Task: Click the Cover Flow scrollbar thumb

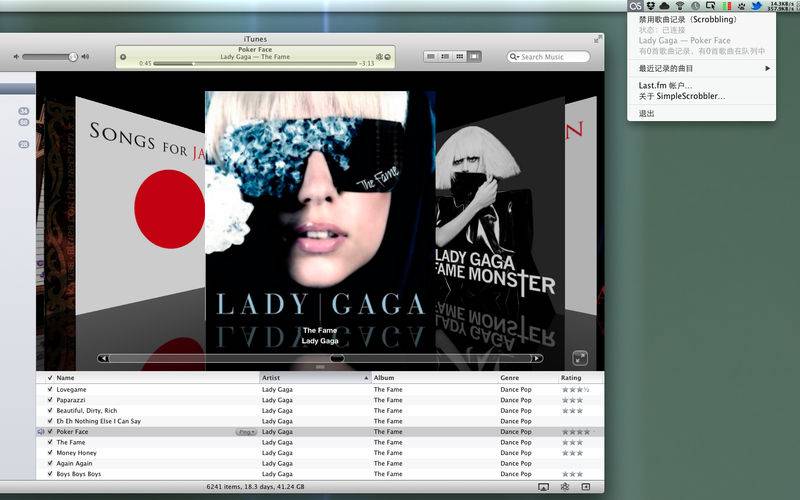Action: [x=337, y=359]
